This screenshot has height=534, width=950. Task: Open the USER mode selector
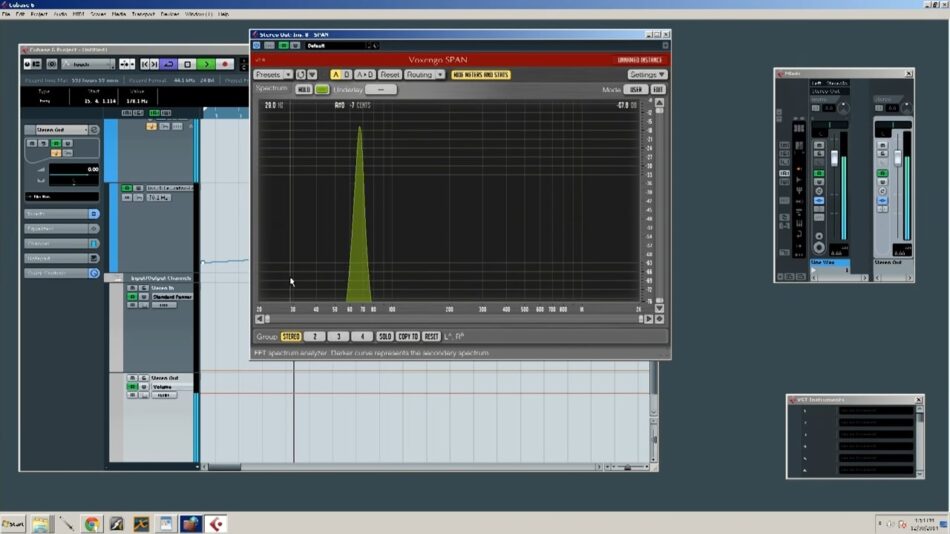tap(636, 90)
